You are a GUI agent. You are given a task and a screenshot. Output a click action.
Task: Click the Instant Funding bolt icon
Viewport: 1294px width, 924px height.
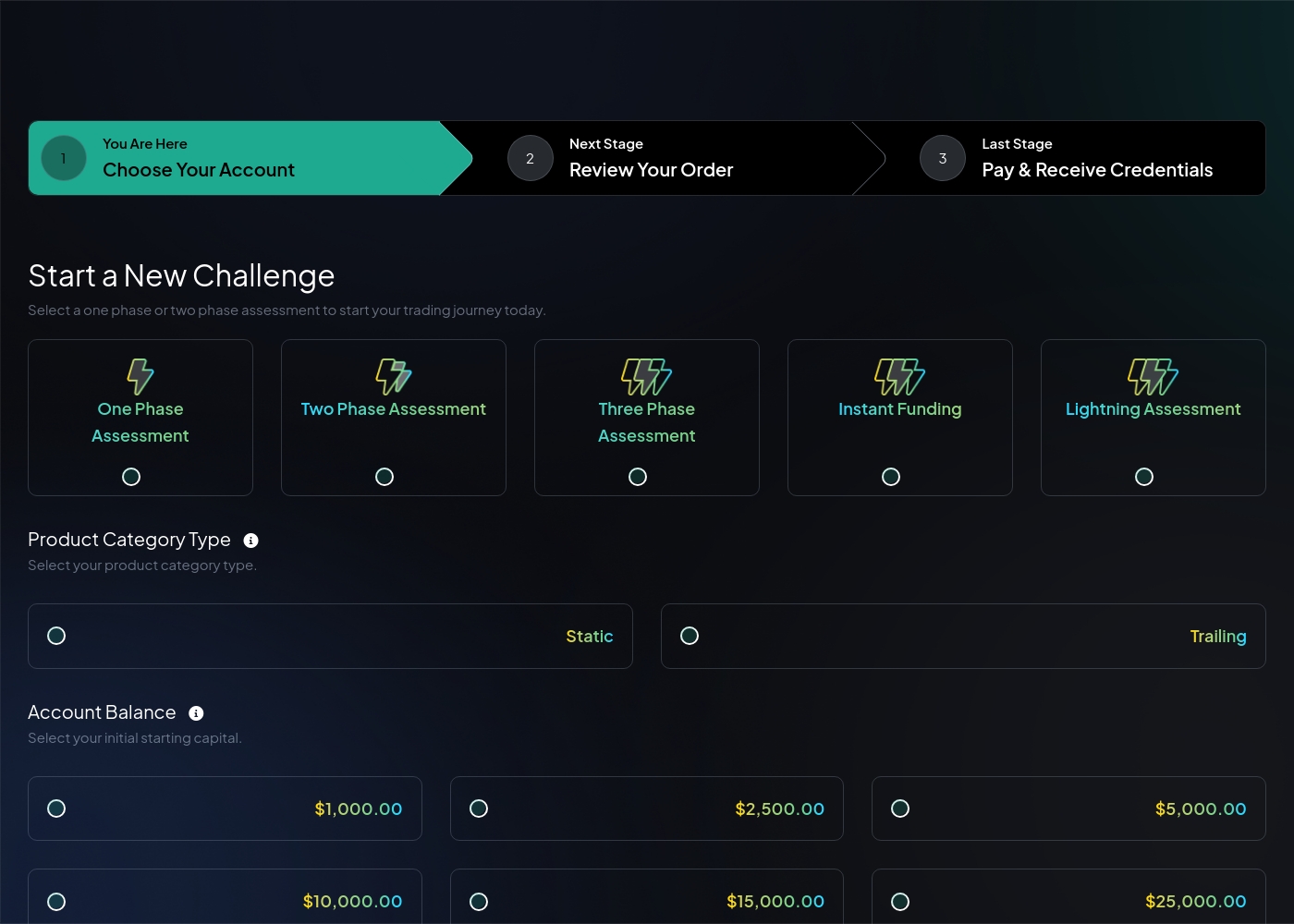pyautogui.click(x=900, y=377)
